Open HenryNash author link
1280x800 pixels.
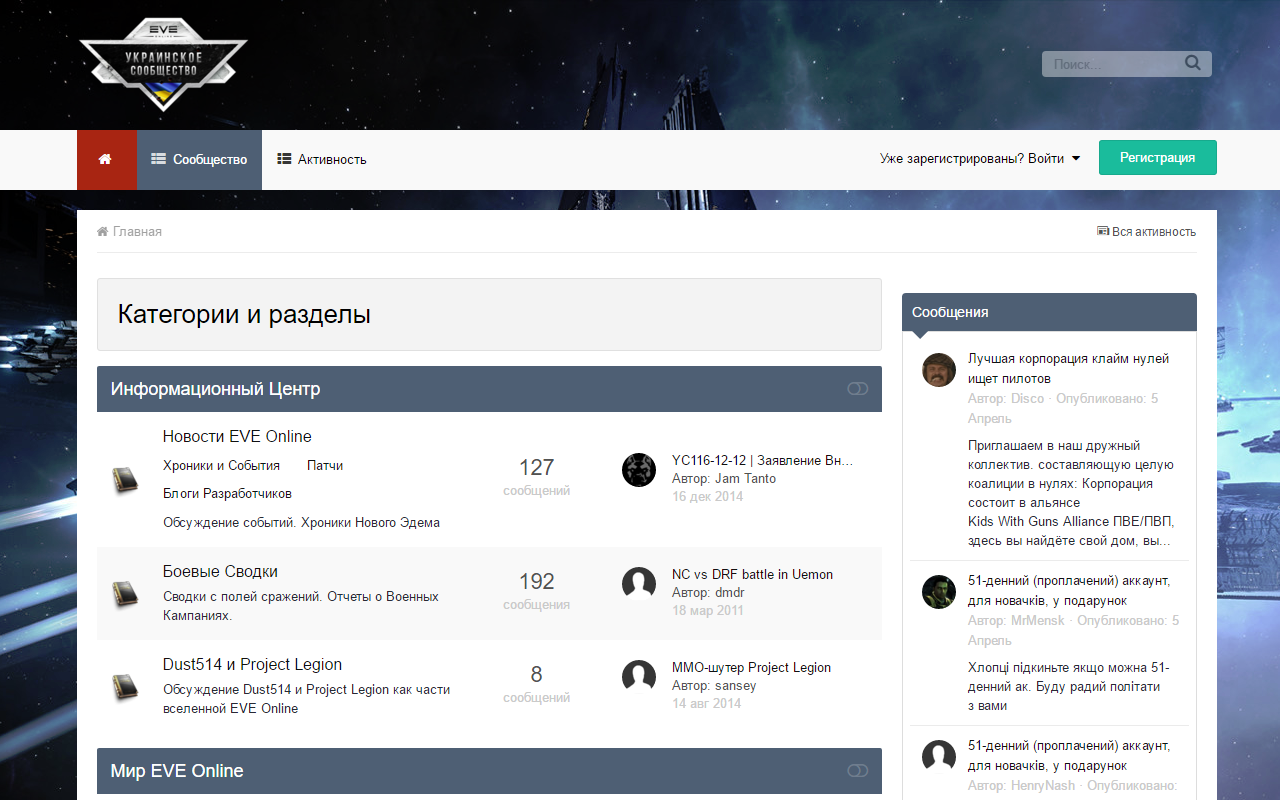pos(1043,786)
